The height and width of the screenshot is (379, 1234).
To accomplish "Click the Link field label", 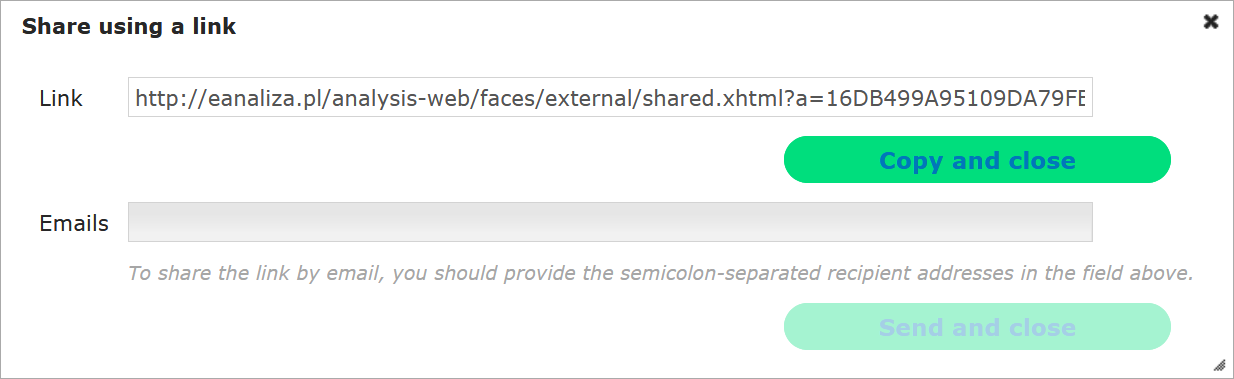I will [x=61, y=98].
